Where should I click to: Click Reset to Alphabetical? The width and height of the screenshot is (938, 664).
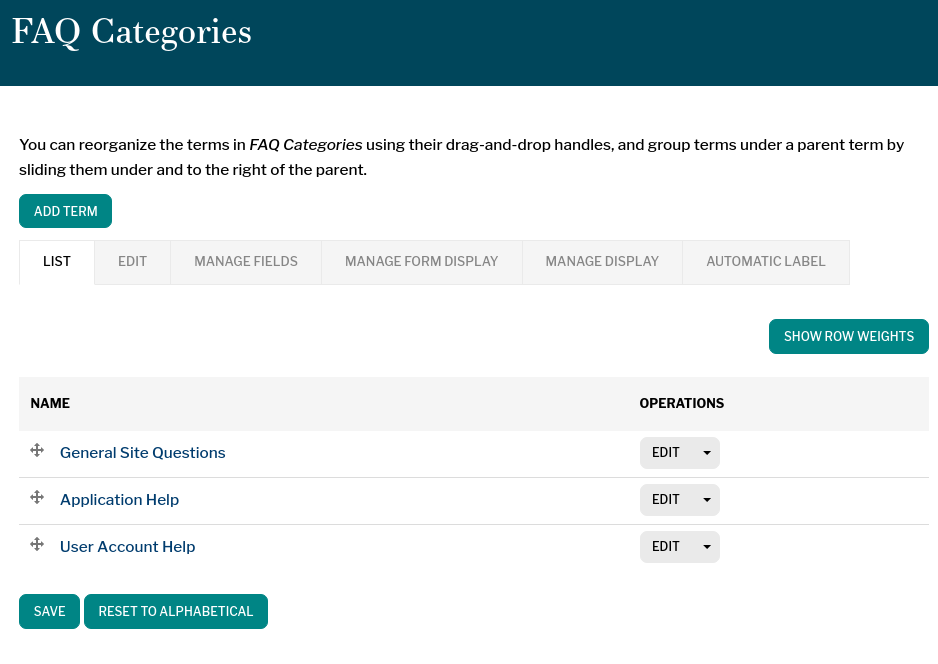point(176,611)
